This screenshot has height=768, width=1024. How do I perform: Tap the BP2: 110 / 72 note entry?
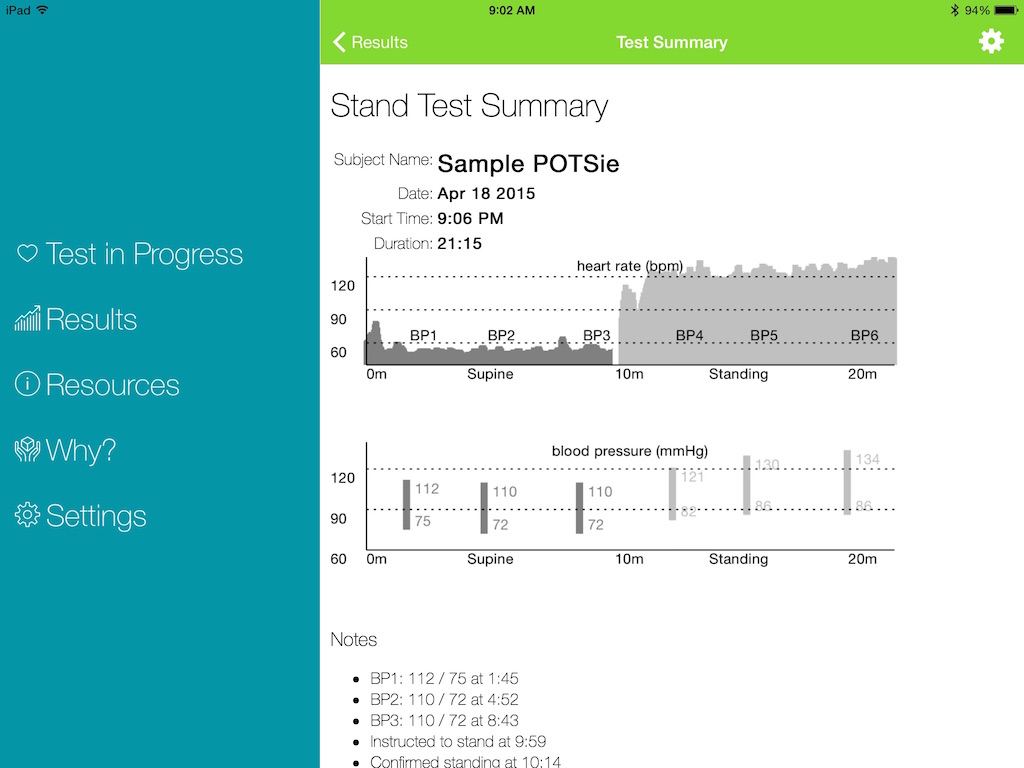[x=444, y=700]
